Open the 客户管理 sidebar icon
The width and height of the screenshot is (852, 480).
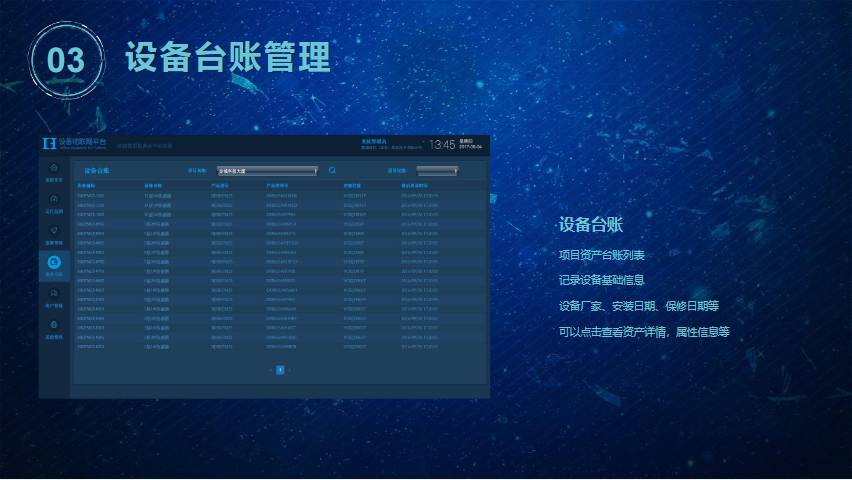[54, 295]
